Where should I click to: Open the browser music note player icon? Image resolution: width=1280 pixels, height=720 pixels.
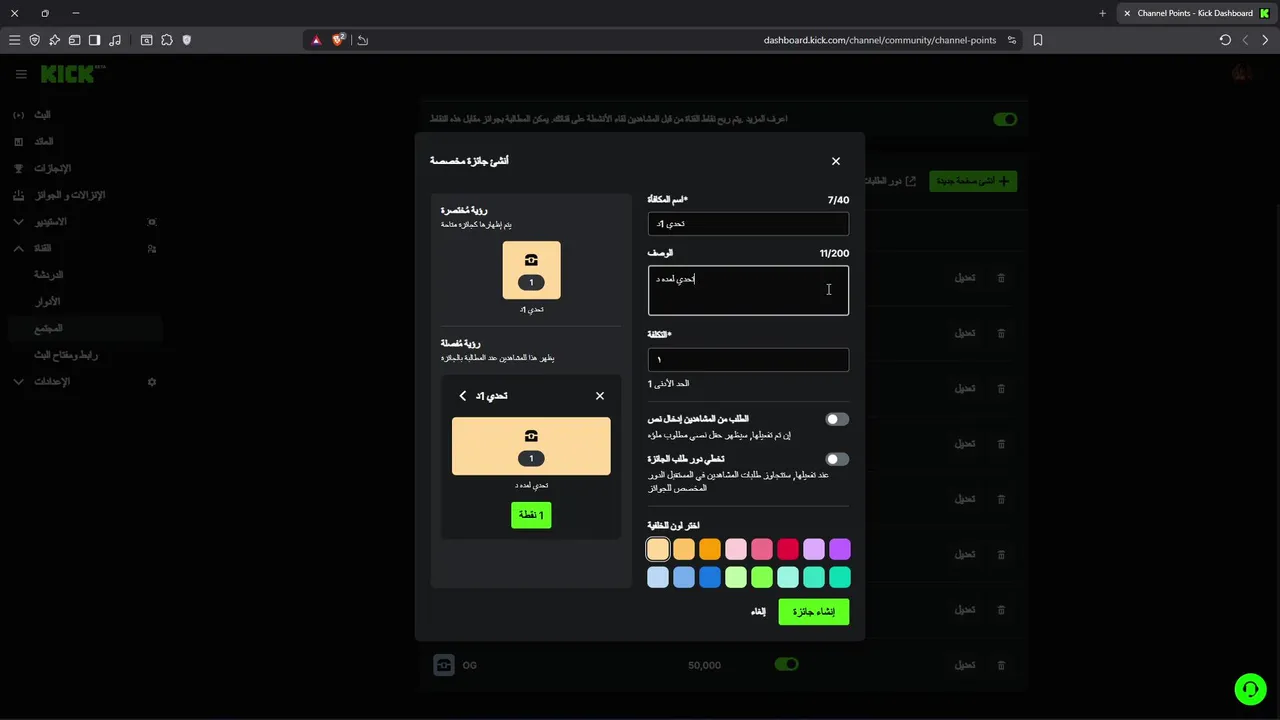[115, 40]
